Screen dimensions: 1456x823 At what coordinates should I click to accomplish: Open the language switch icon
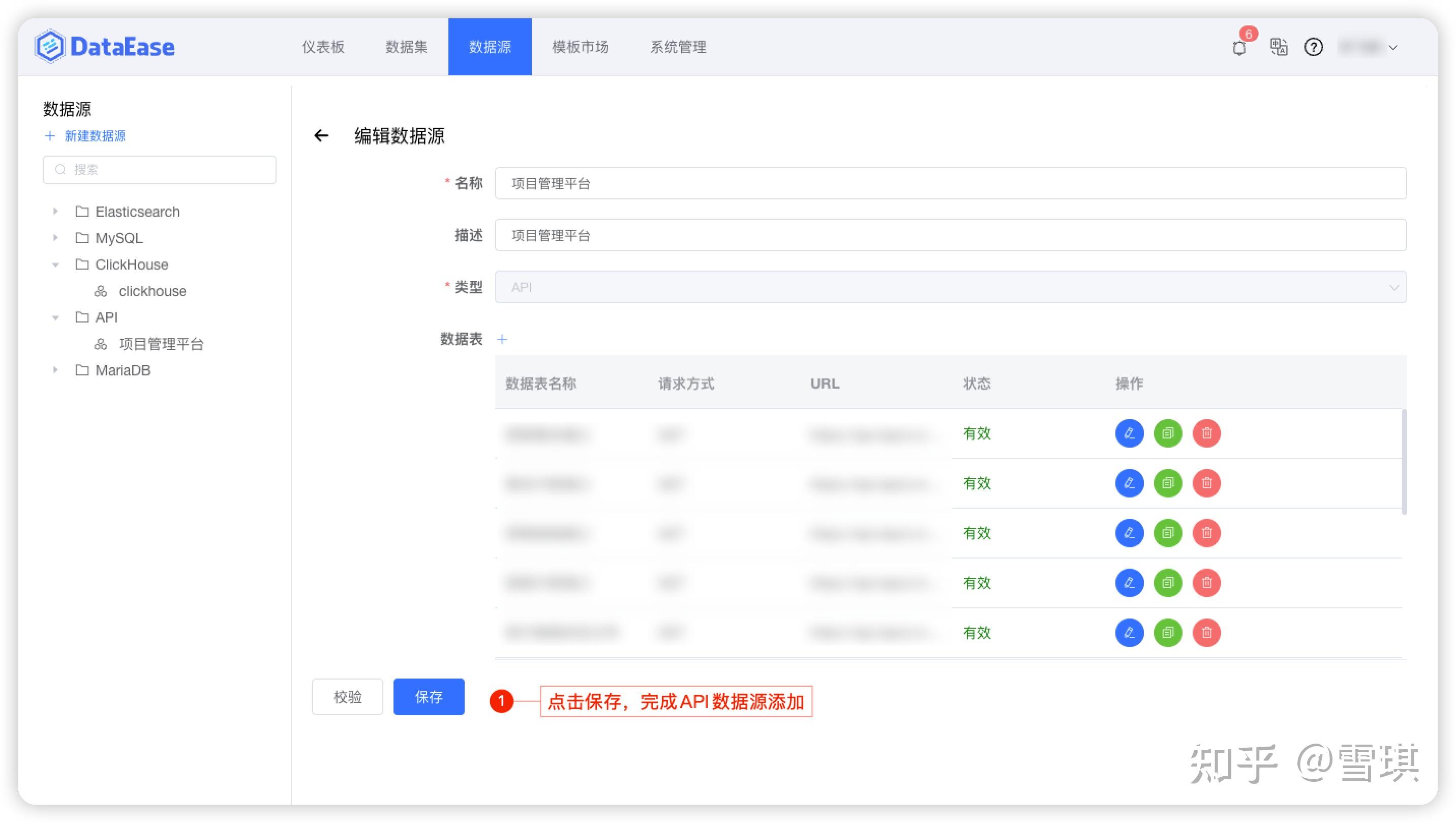click(1279, 47)
